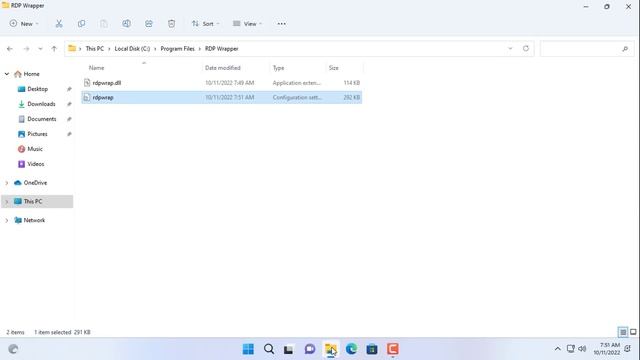
Task: Click the Cut scissors icon
Action: coord(59,24)
